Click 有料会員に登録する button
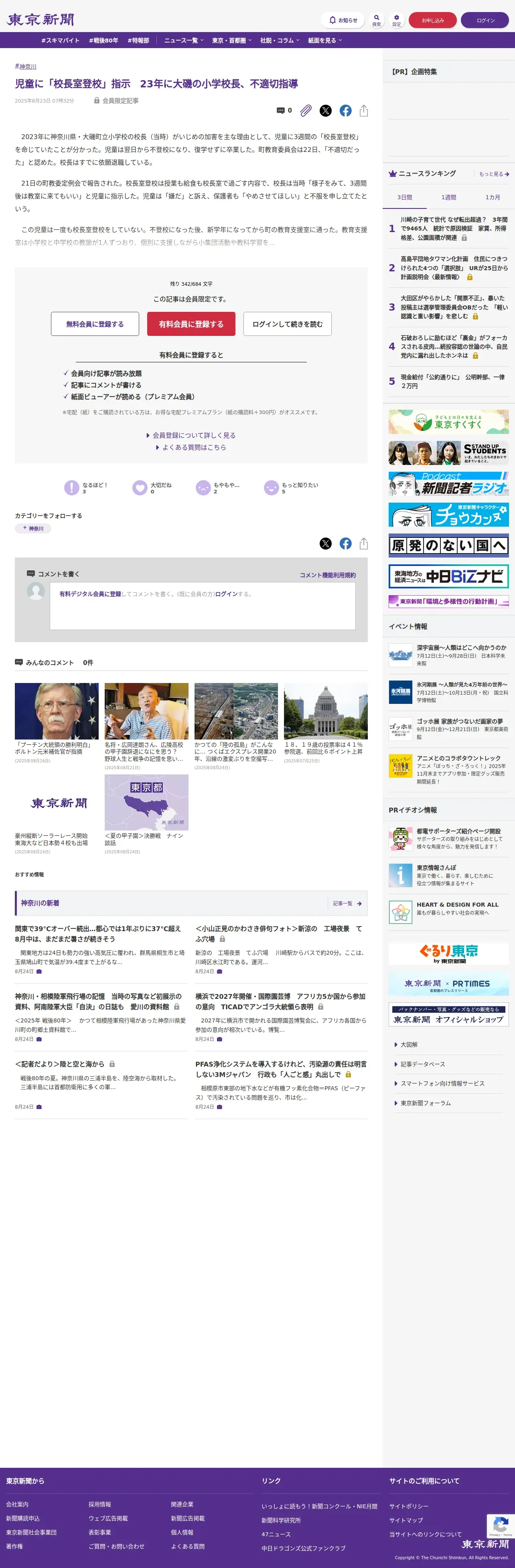The width and height of the screenshot is (515, 1568). coord(191,324)
